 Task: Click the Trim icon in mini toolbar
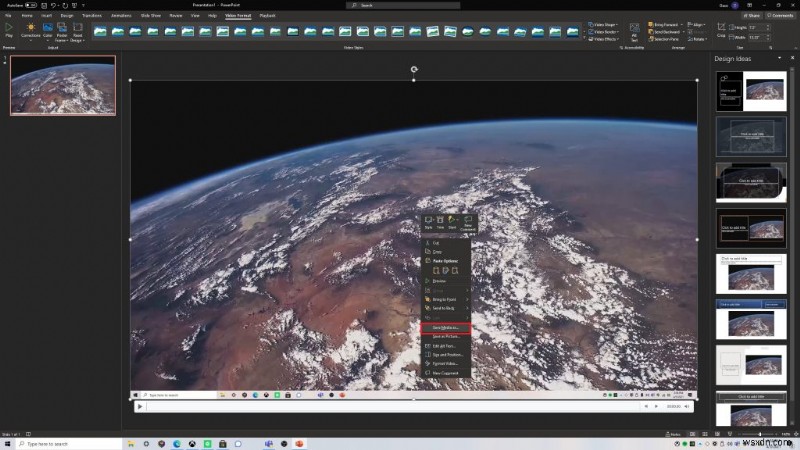pos(440,222)
